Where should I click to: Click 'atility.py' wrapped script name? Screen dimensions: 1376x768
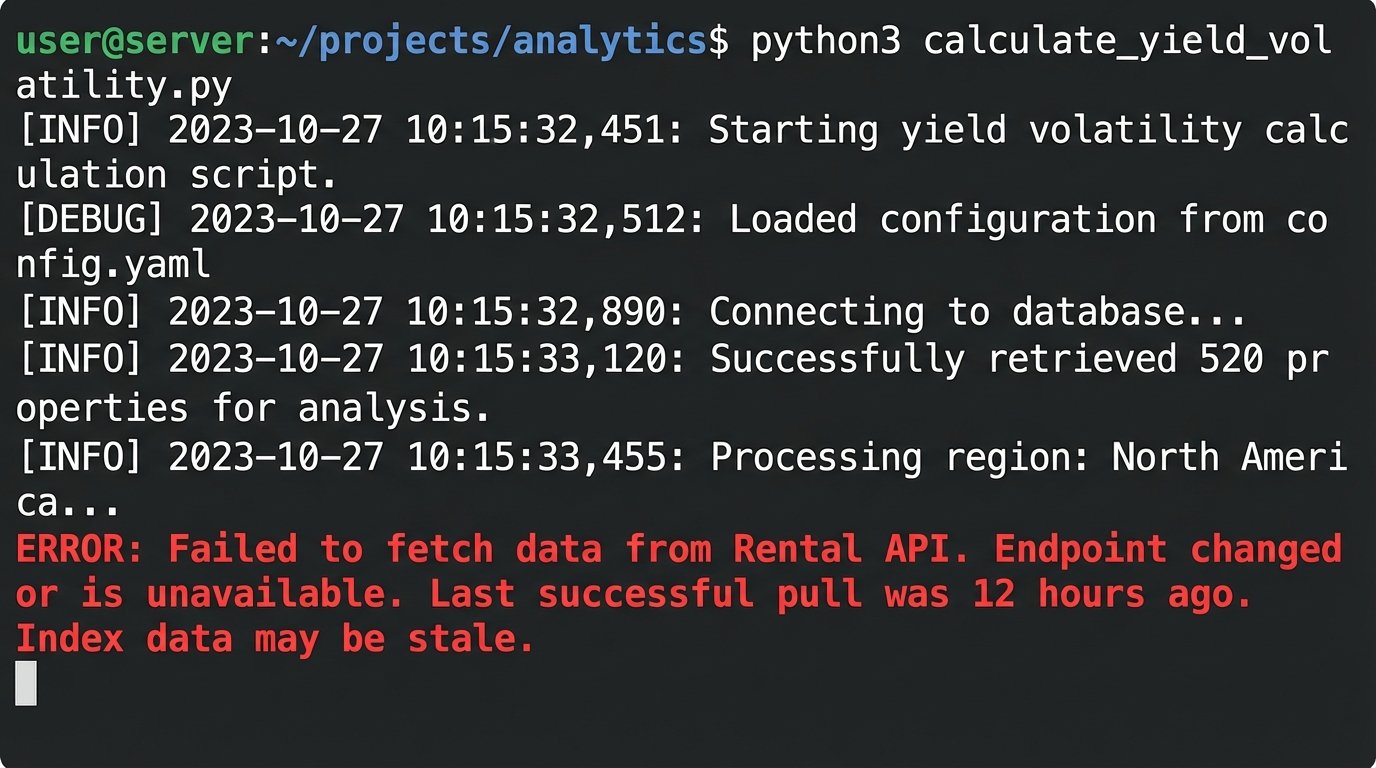pos(123,87)
